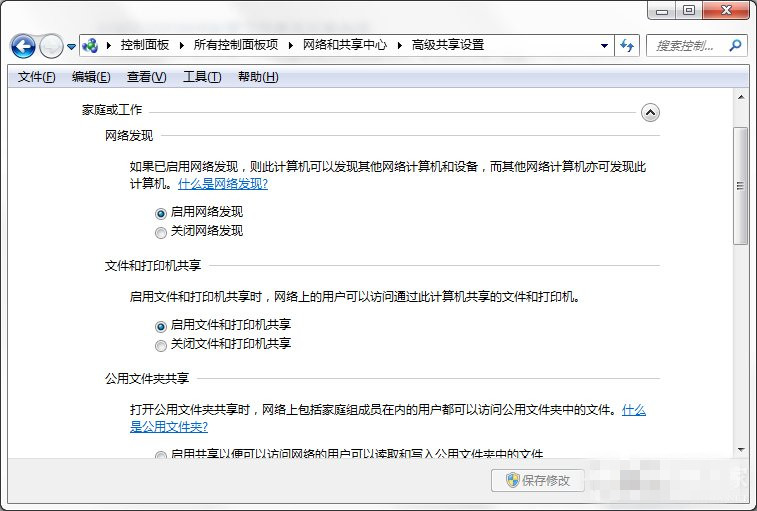Maximize the window

(x=689, y=10)
